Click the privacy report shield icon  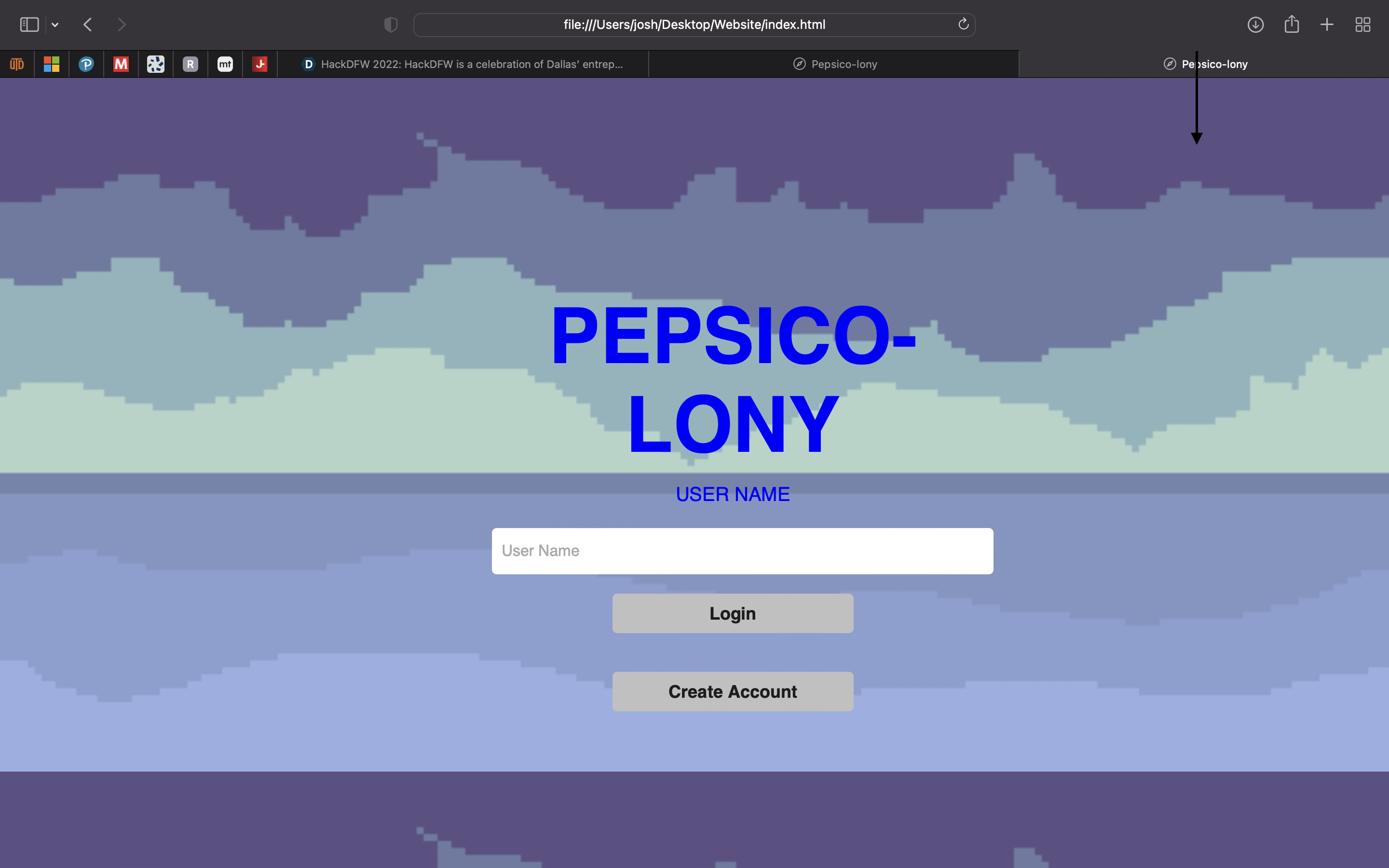tap(390, 25)
